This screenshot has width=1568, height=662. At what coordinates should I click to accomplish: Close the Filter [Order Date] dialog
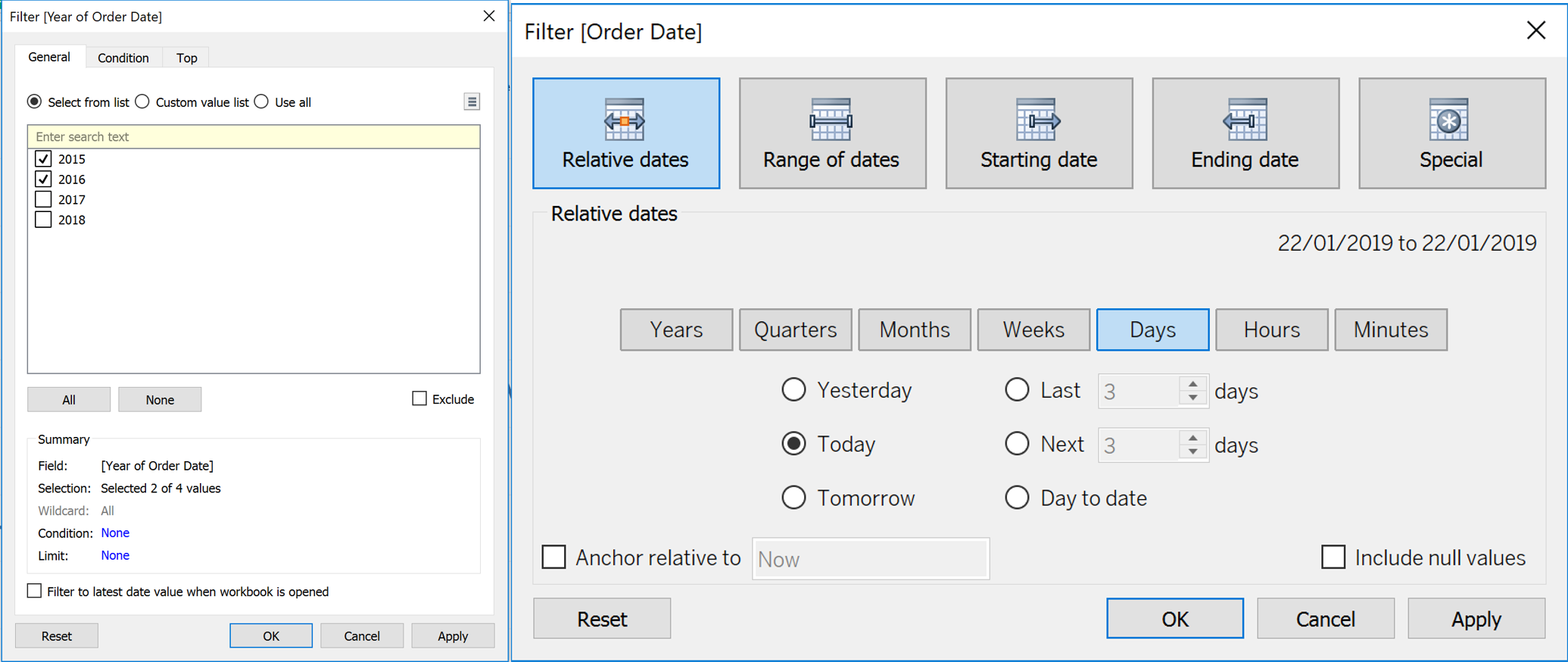[1536, 30]
